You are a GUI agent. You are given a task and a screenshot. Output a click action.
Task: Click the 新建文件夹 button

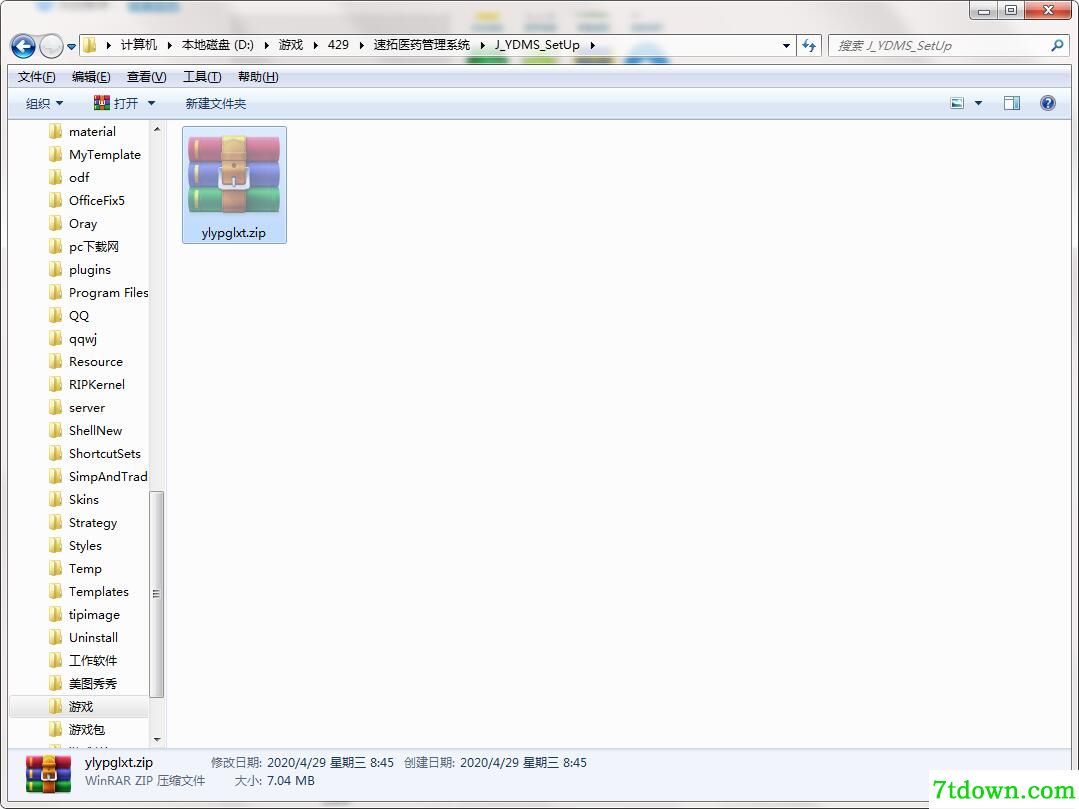tap(215, 103)
